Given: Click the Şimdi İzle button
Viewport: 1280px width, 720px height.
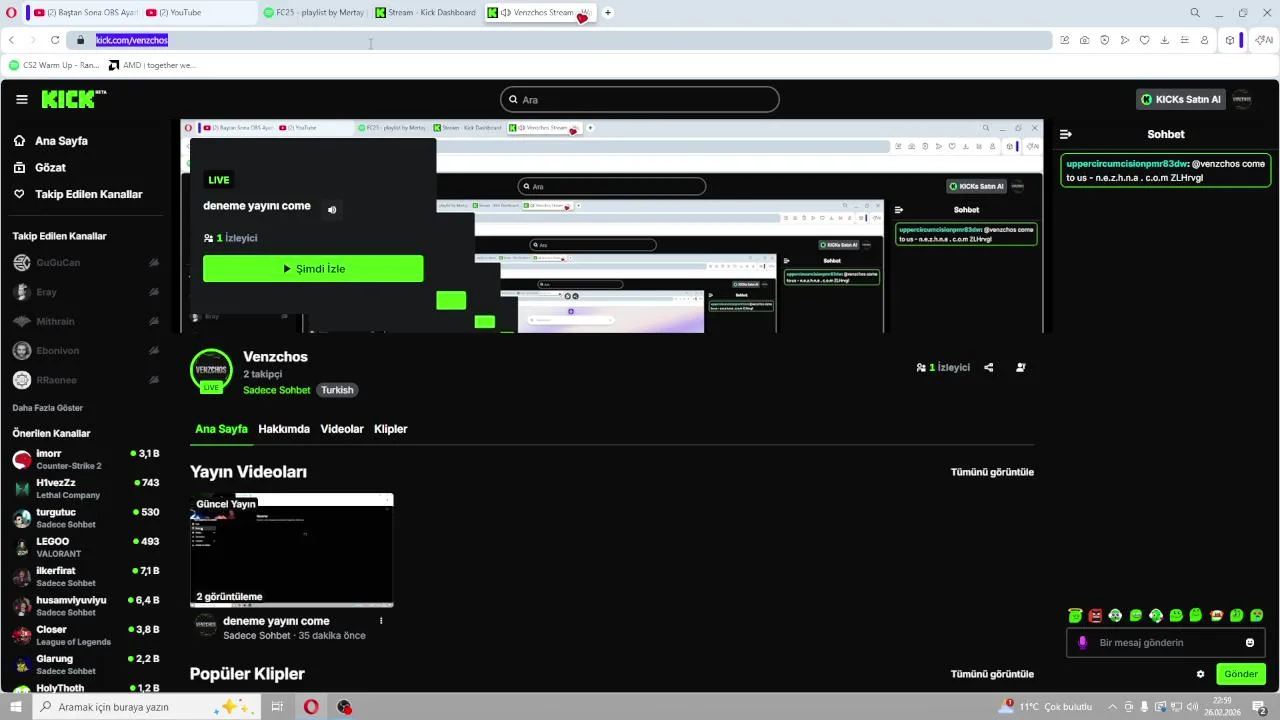Looking at the screenshot, I should tap(313, 269).
